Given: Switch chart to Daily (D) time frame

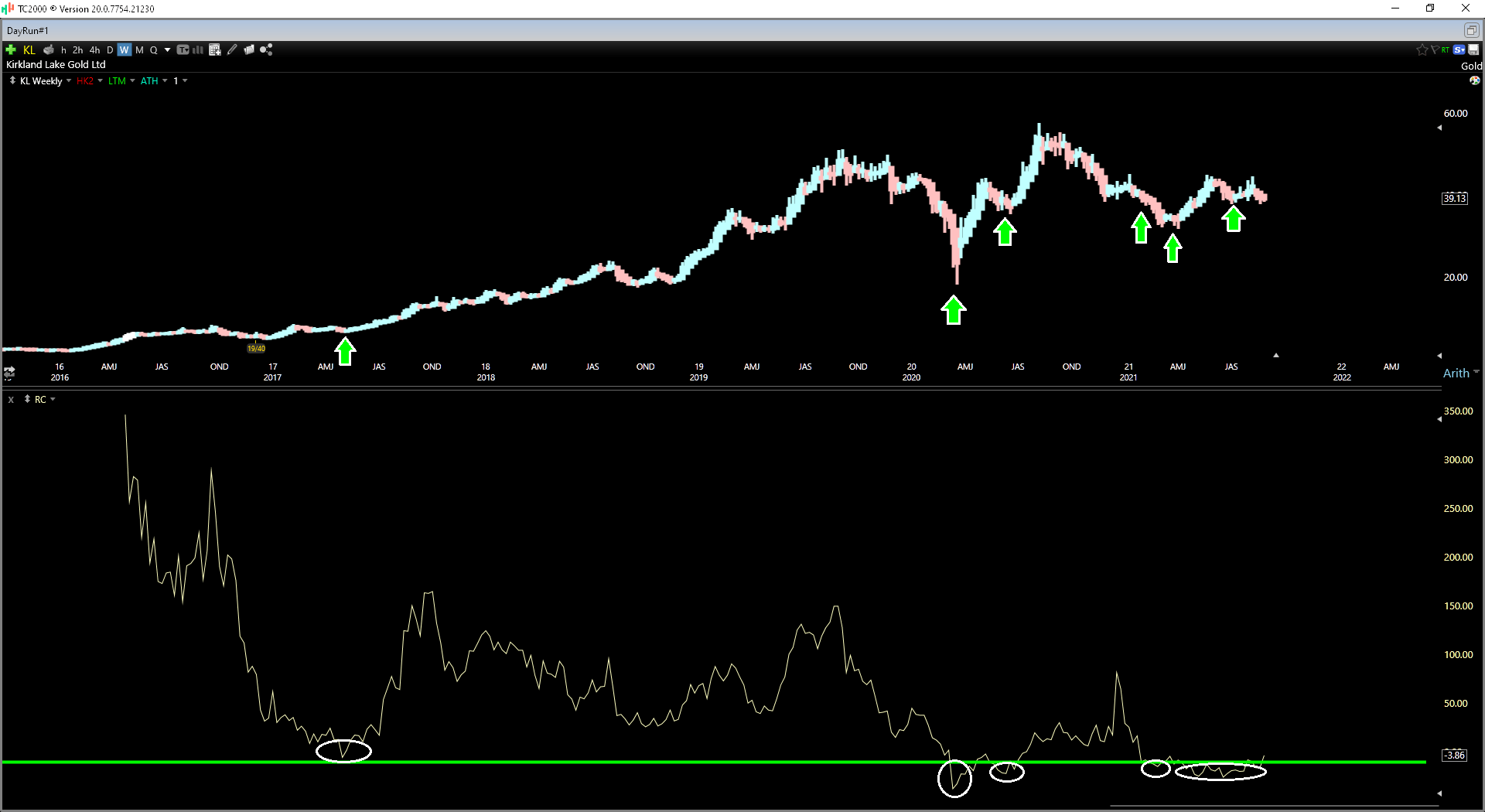Looking at the screenshot, I should pyautogui.click(x=110, y=50).
